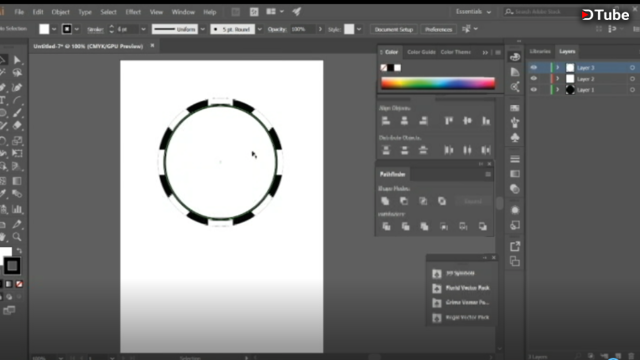This screenshot has height=360, width=640.
Task: Open the stroke weight dropdown
Action: 143,29
